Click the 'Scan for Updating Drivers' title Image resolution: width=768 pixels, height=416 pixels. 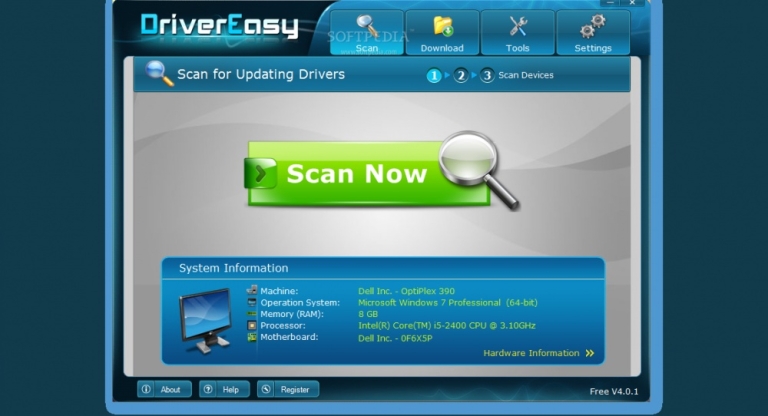click(x=261, y=74)
